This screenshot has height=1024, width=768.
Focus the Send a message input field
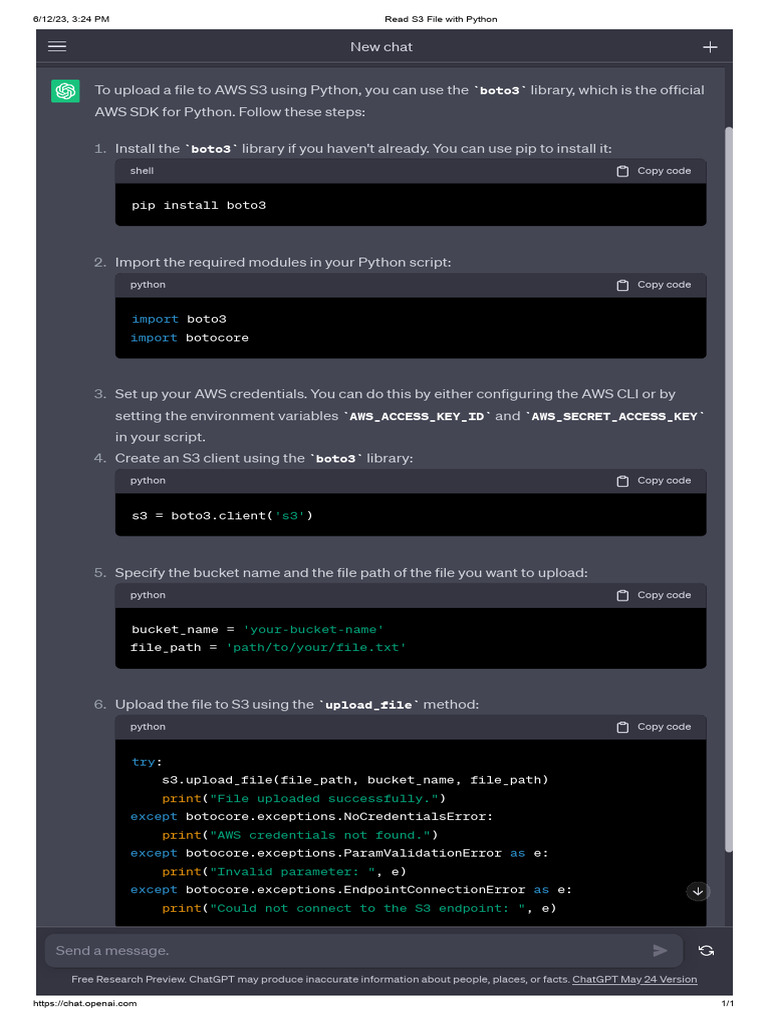pyautogui.click(x=340, y=951)
